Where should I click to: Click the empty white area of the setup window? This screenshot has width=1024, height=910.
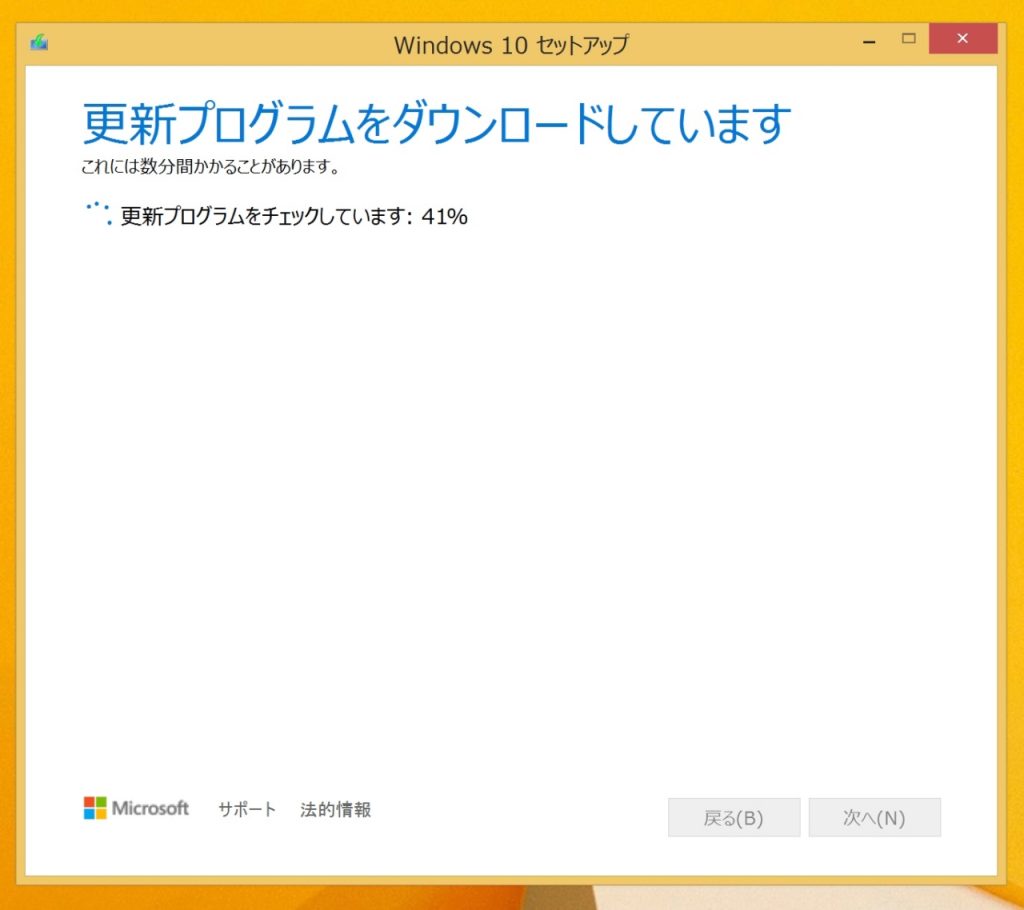point(512,500)
